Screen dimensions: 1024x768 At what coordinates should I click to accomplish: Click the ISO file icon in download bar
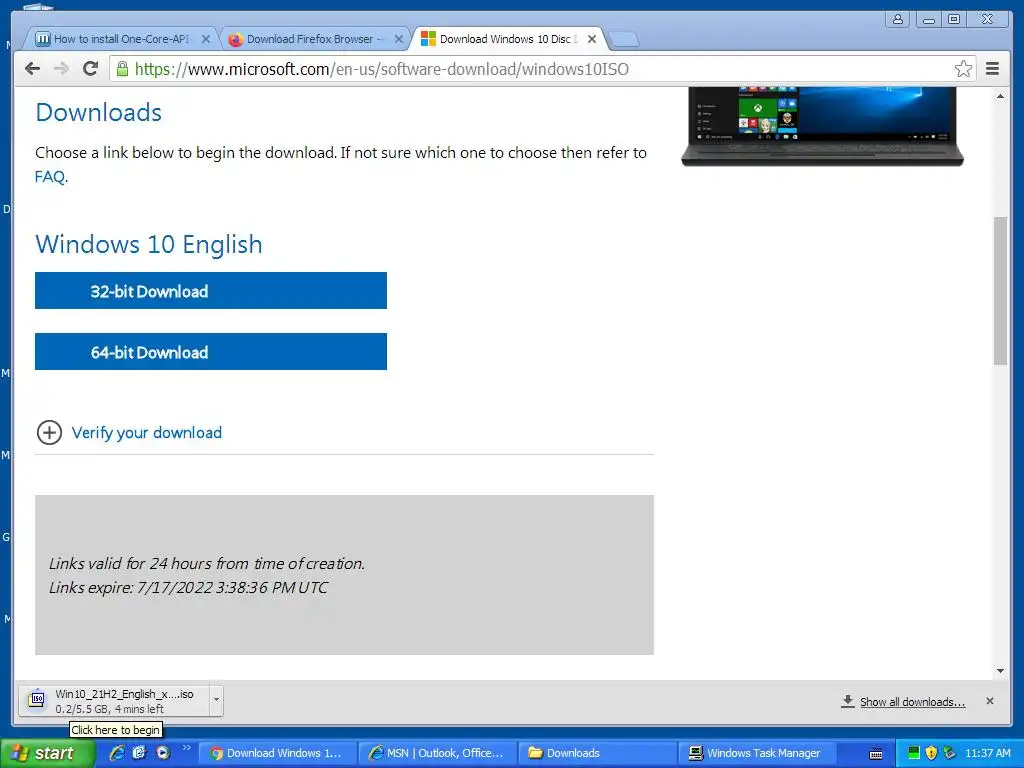click(37, 699)
